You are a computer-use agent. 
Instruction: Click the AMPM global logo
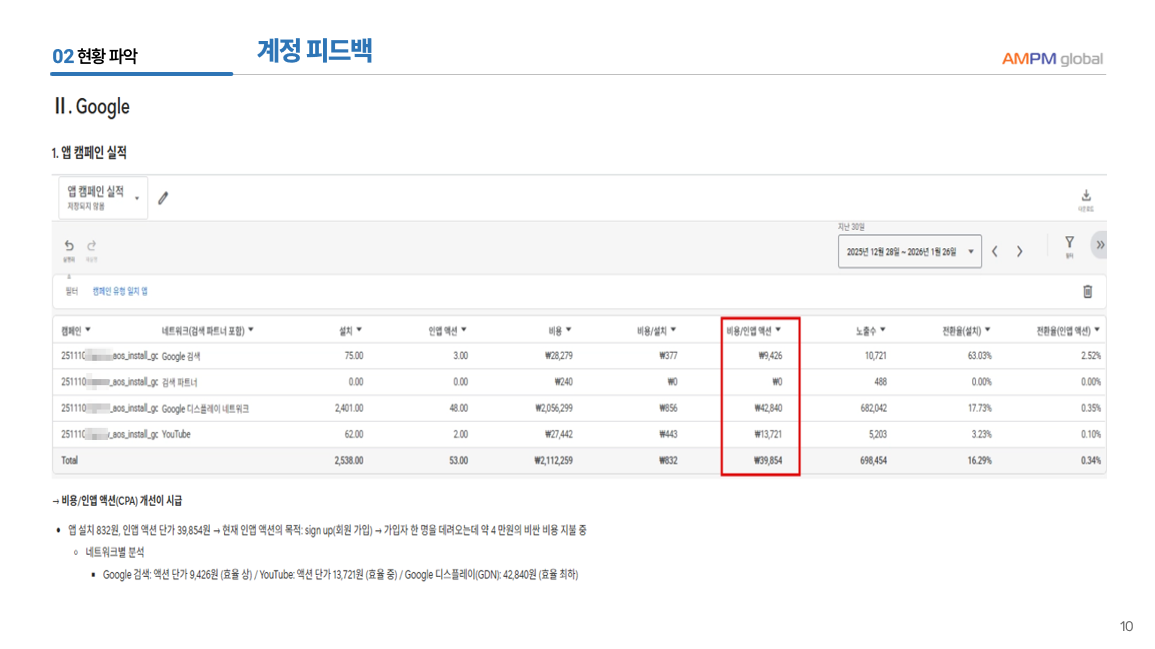coord(1052,59)
